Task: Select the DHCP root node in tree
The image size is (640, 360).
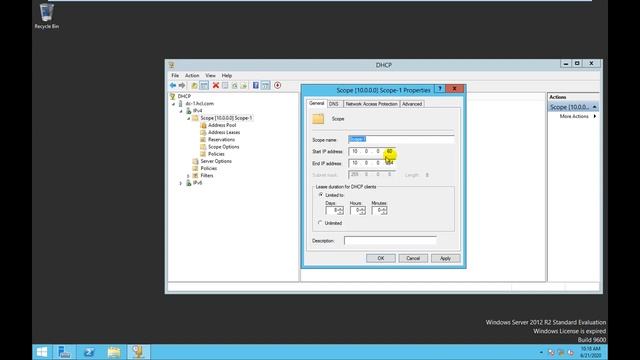Action: point(184,96)
